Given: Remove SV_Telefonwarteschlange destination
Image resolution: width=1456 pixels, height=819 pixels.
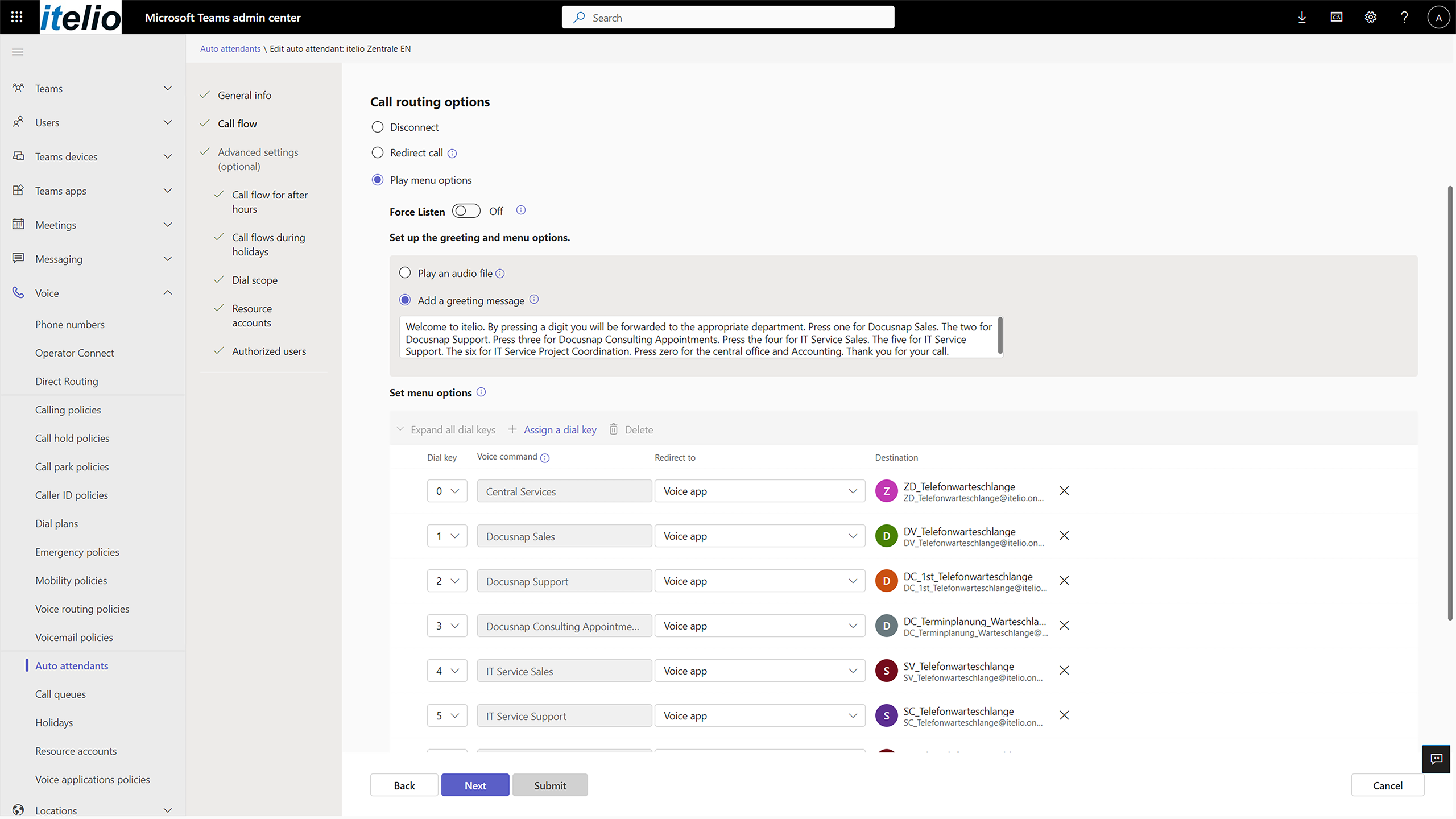Looking at the screenshot, I should pos(1064,670).
